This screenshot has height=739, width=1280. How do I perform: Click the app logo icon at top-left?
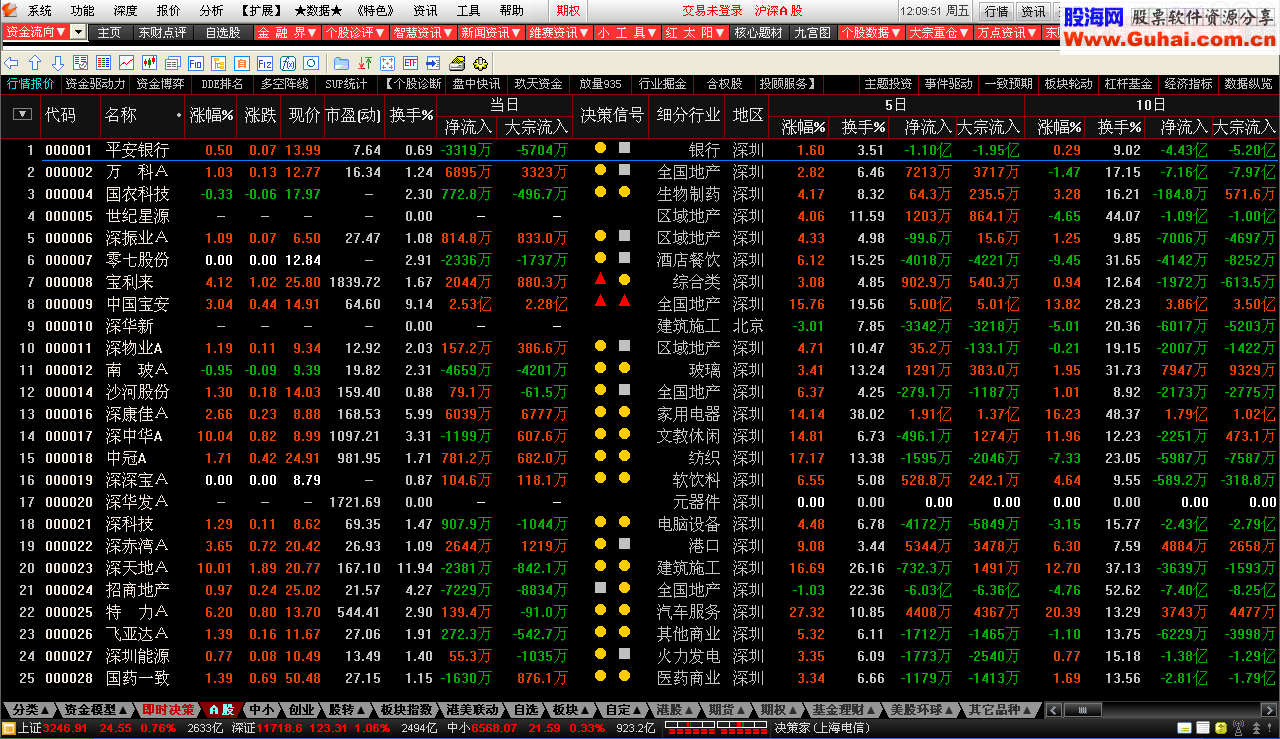(x=10, y=10)
